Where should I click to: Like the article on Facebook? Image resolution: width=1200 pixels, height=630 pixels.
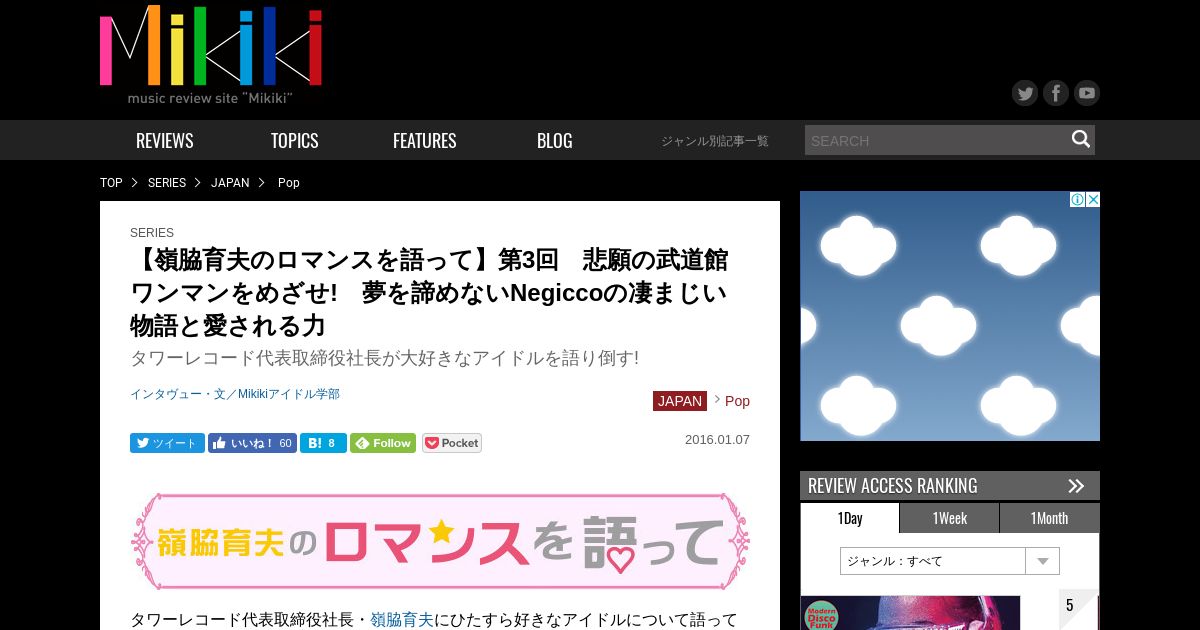point(252,443)
